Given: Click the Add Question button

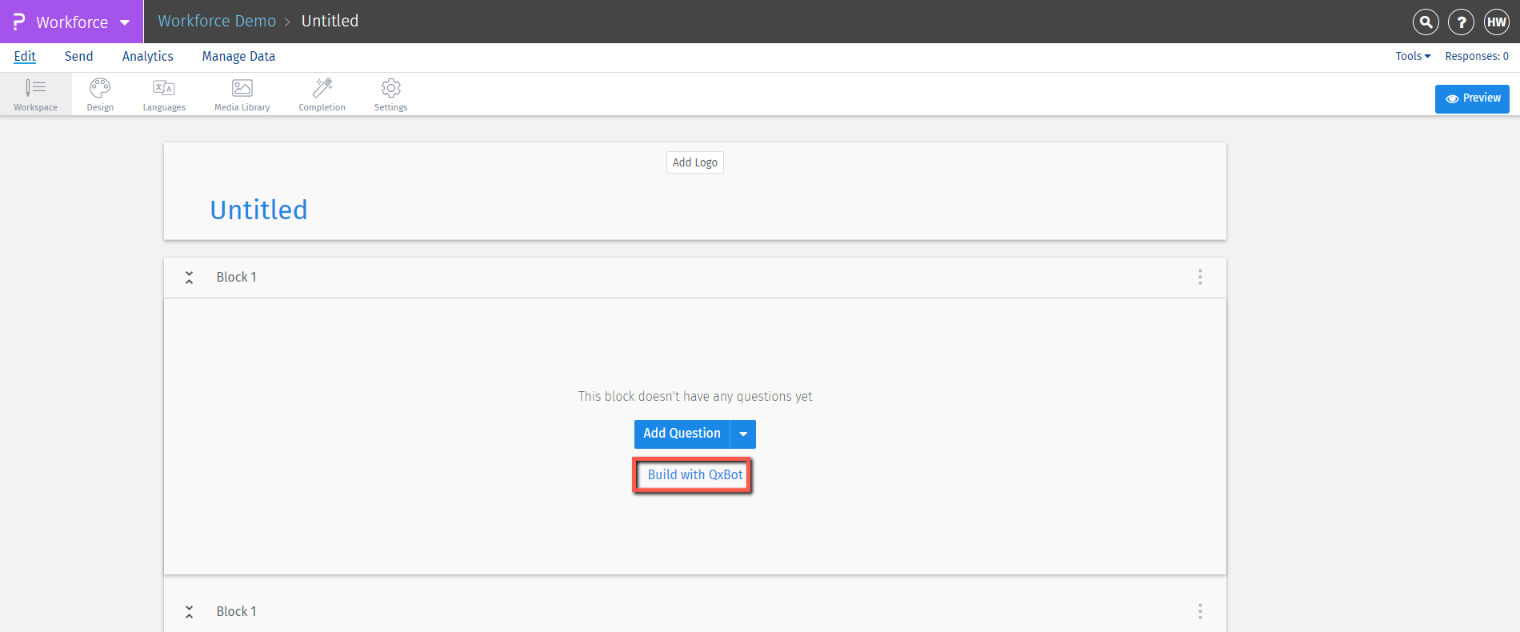Looking at the screenshot, I should 682,434.
